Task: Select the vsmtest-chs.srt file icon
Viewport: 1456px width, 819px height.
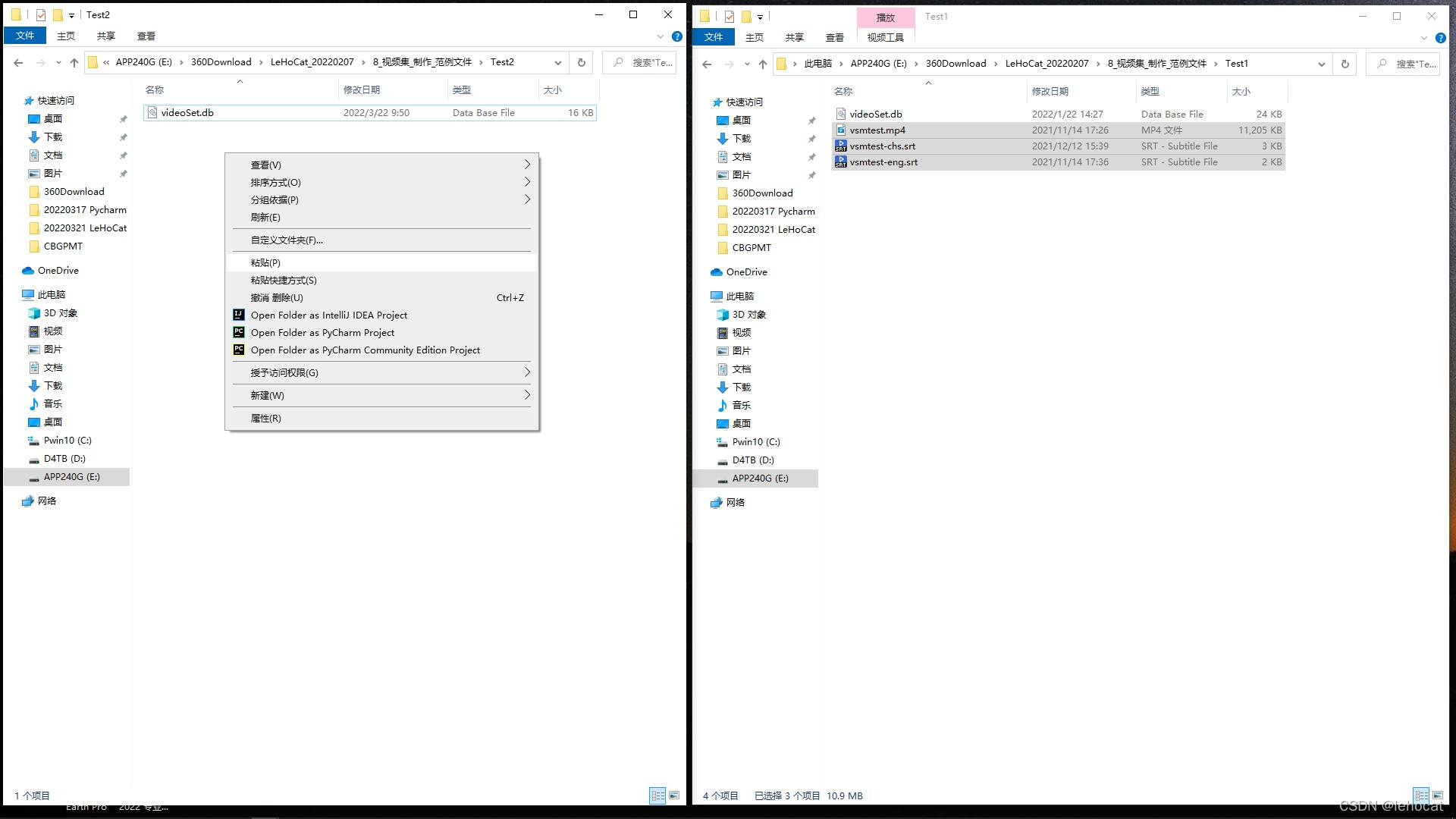Action: tap(840, 146)
